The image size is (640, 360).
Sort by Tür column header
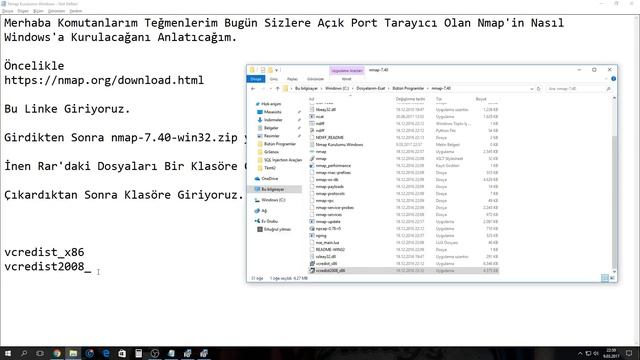click(439, 99)
